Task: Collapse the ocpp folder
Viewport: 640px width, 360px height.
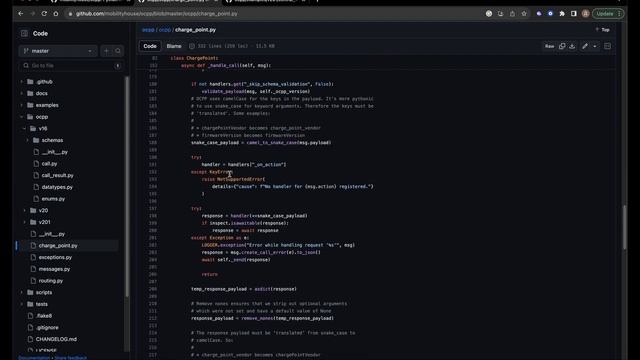Action: tap(22, 117)
